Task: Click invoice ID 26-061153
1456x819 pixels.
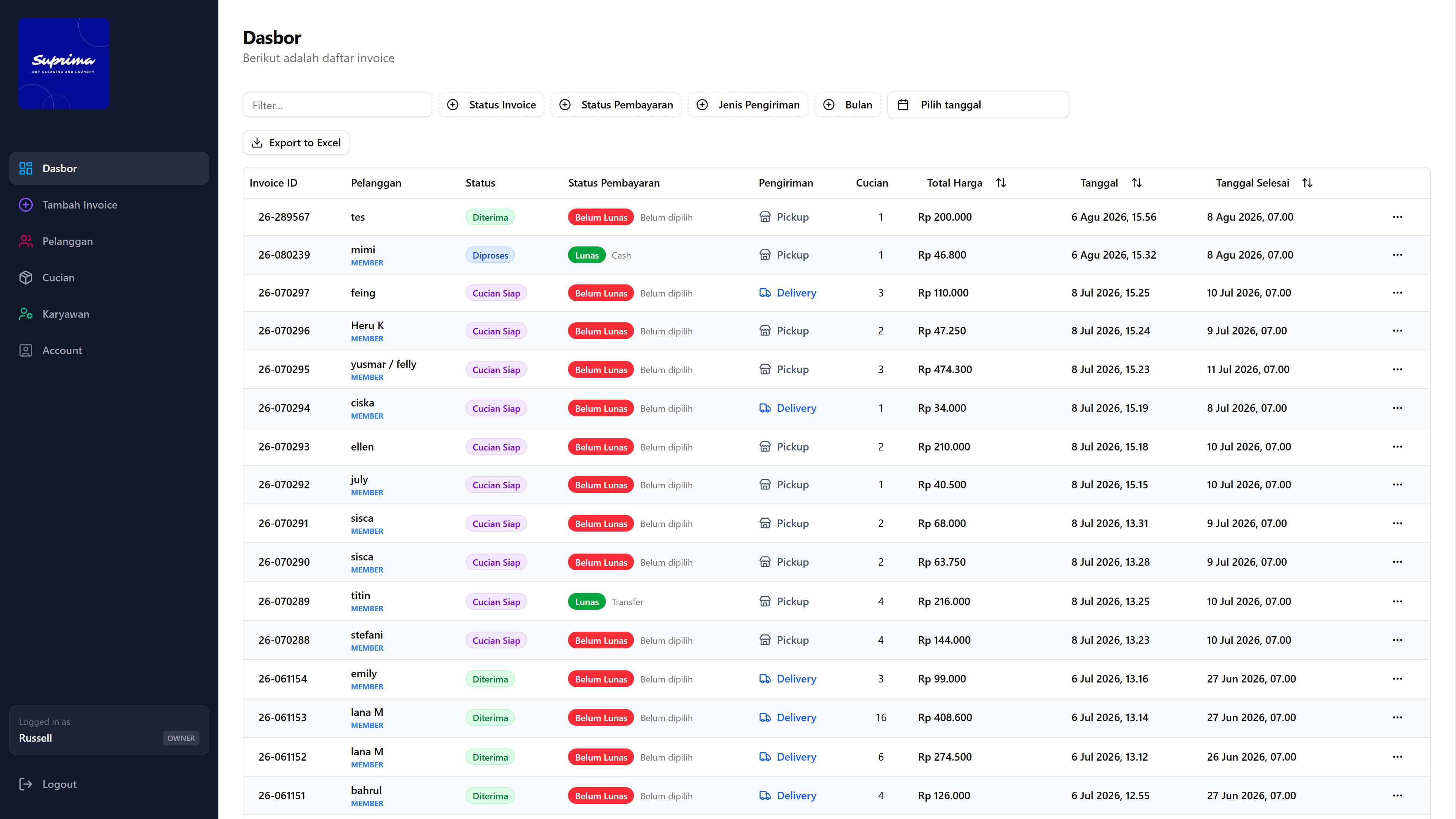Action: pos(282,717)
